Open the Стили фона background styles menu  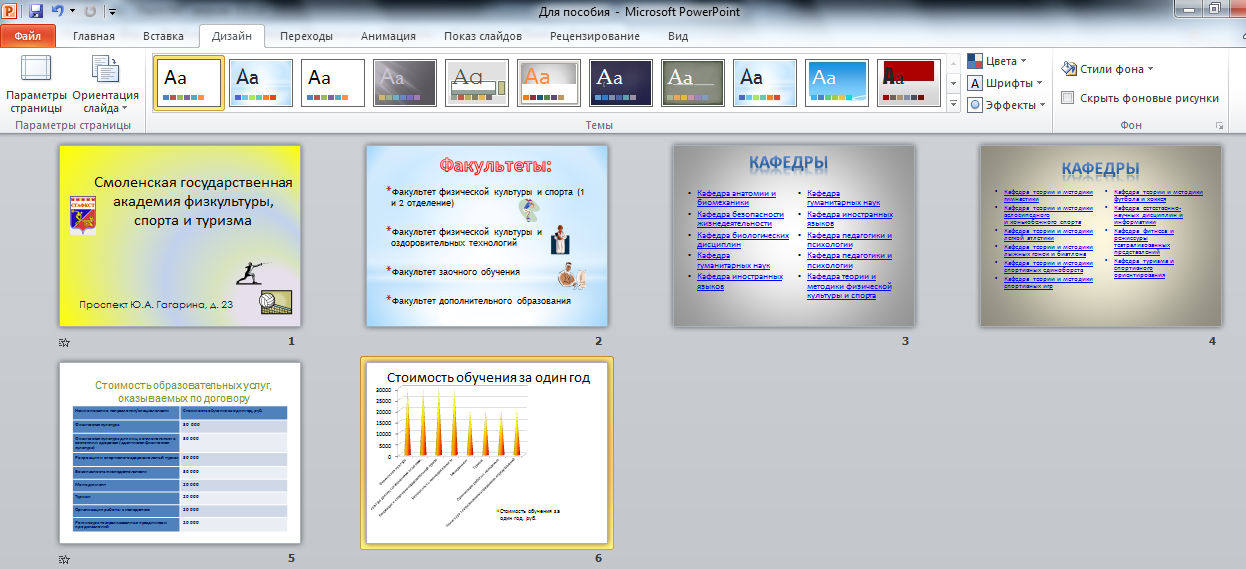1108,69
